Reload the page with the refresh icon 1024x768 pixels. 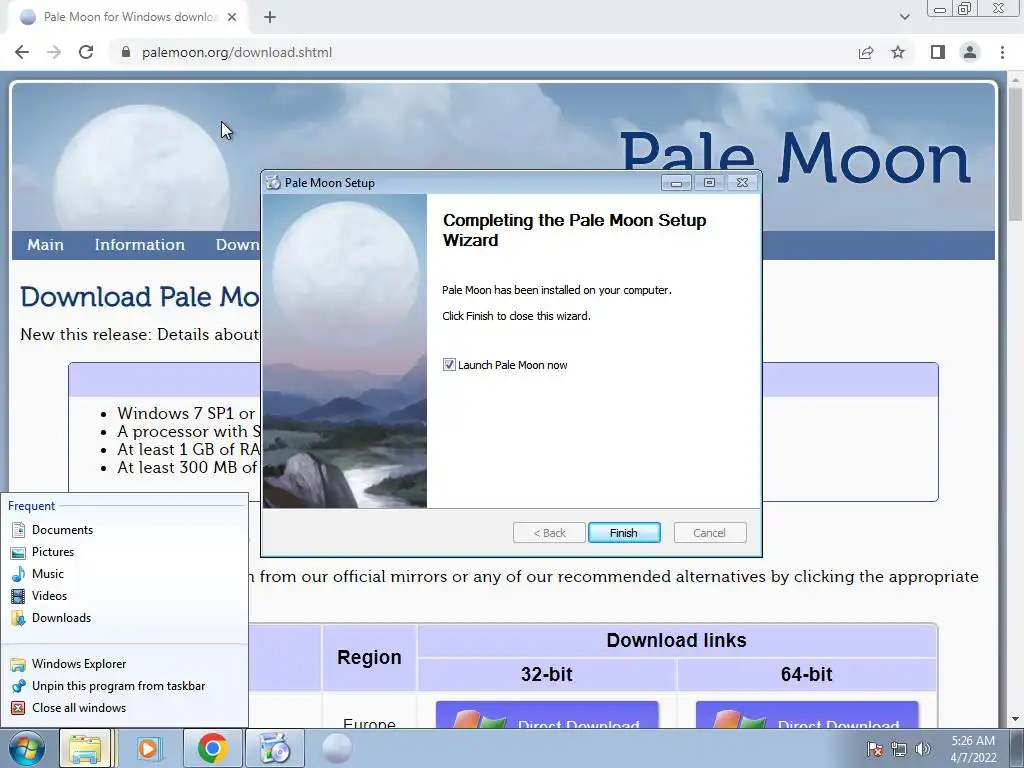coord(86,52)
